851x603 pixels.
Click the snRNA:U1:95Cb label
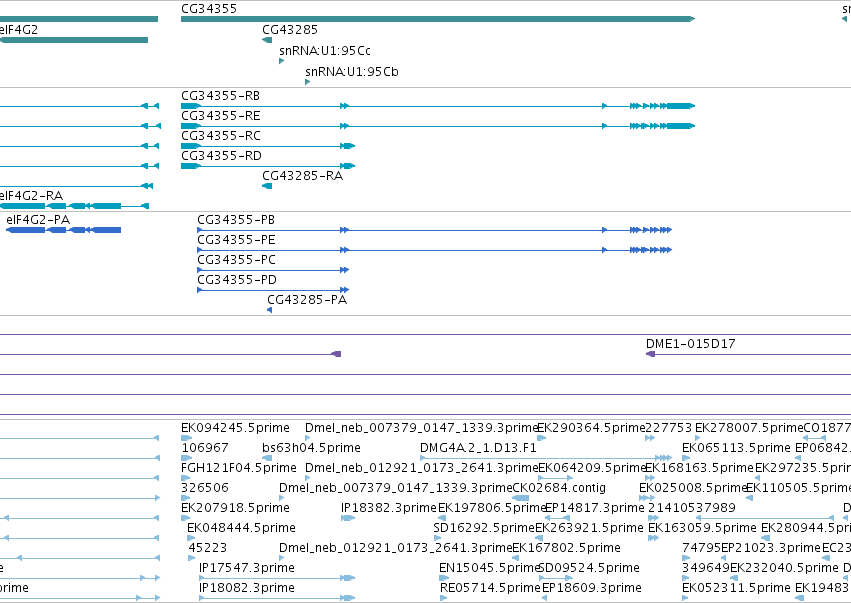coord(352,72)
